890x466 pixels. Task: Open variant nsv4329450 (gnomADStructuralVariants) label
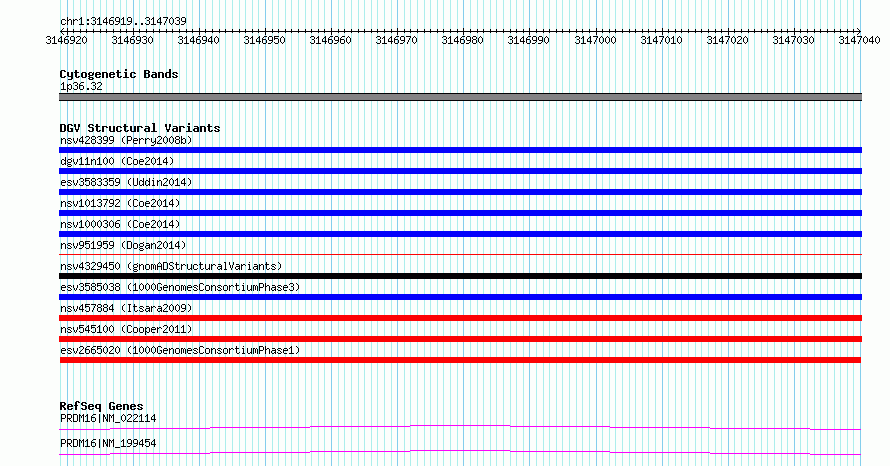click(x=171, y=266)
